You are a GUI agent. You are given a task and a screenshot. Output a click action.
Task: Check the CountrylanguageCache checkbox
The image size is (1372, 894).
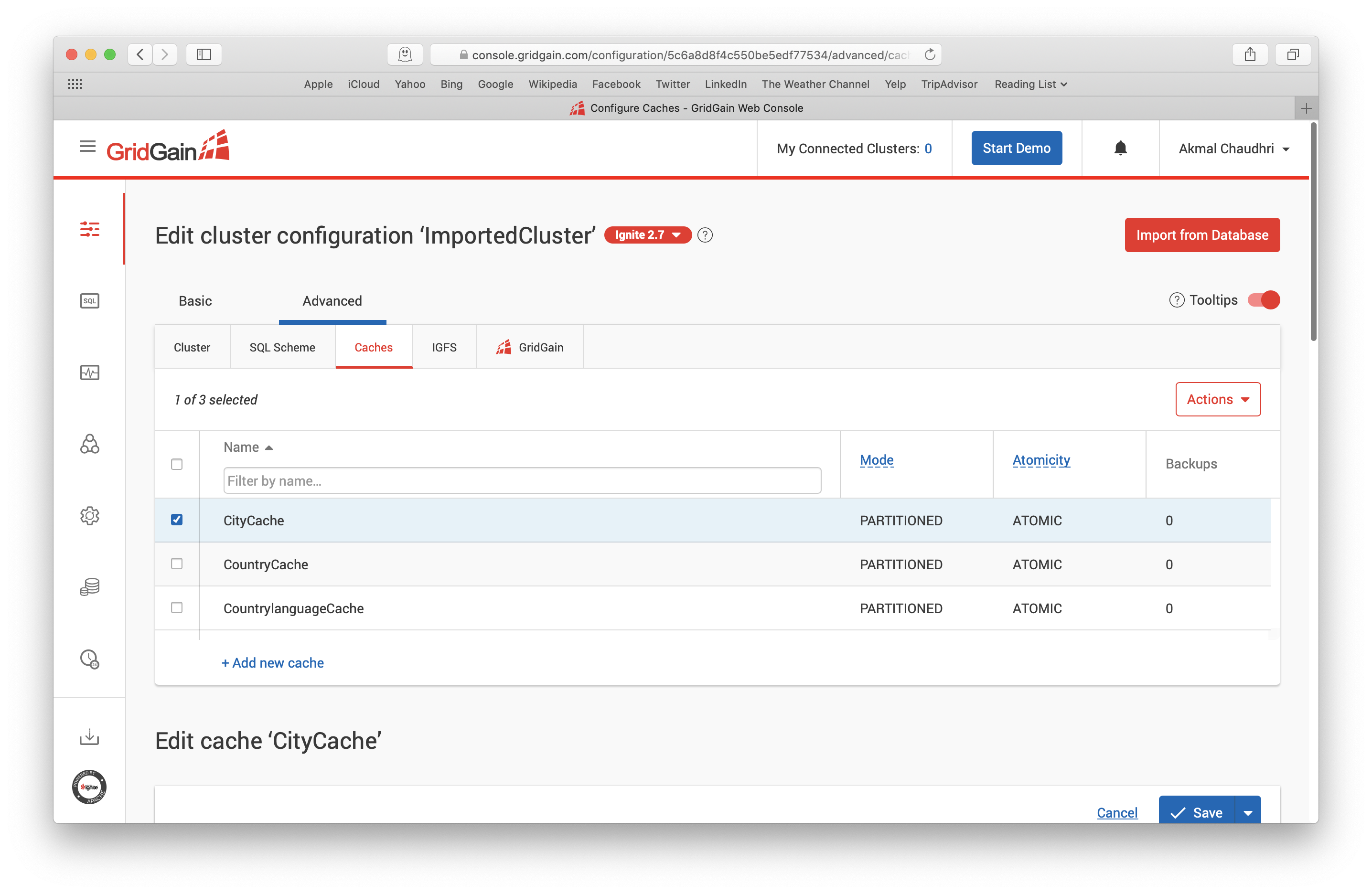point(177,607)
